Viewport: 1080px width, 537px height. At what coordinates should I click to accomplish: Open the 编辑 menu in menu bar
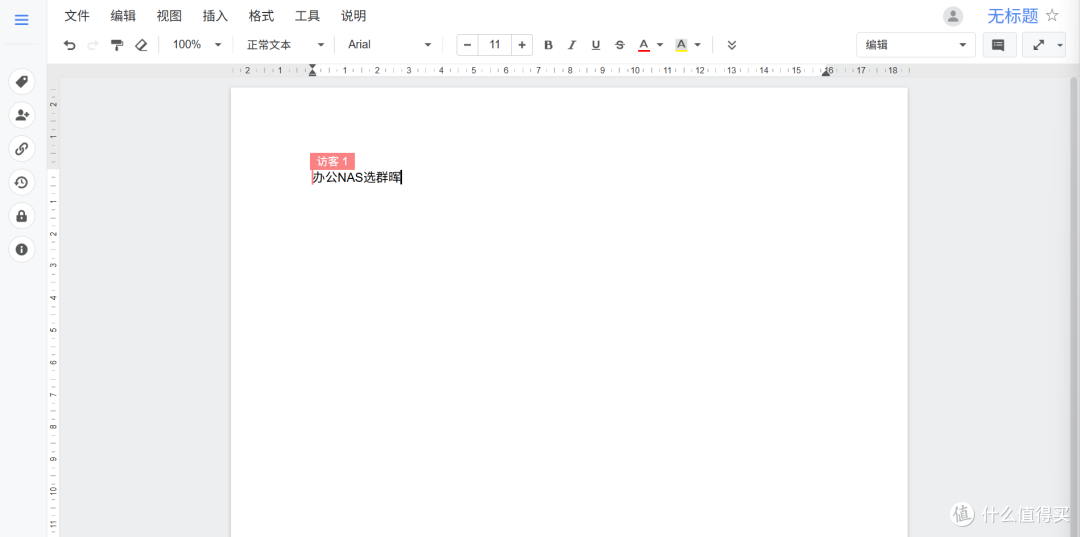123,16
